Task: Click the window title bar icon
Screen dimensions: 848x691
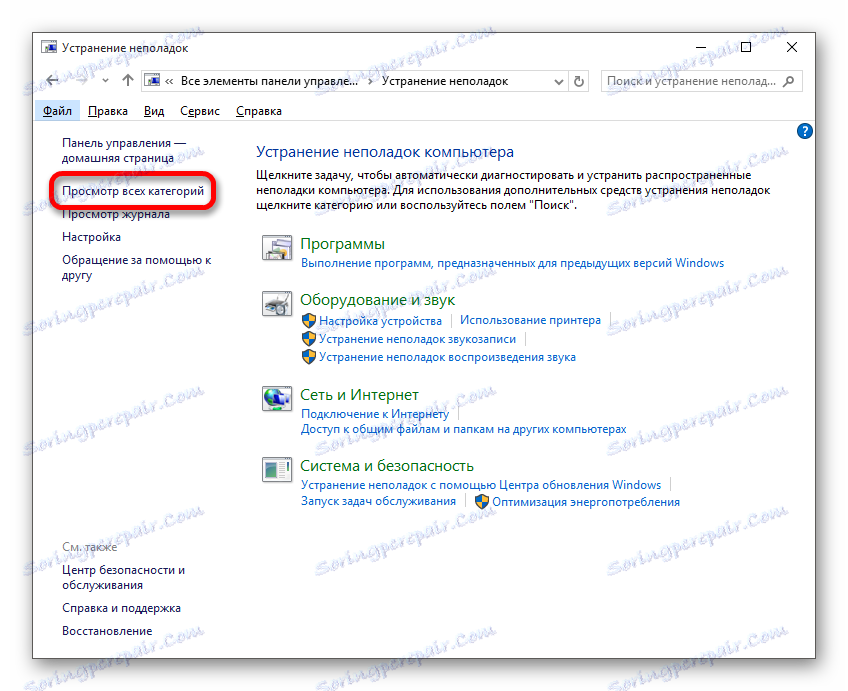Action: tap(49, 48)
